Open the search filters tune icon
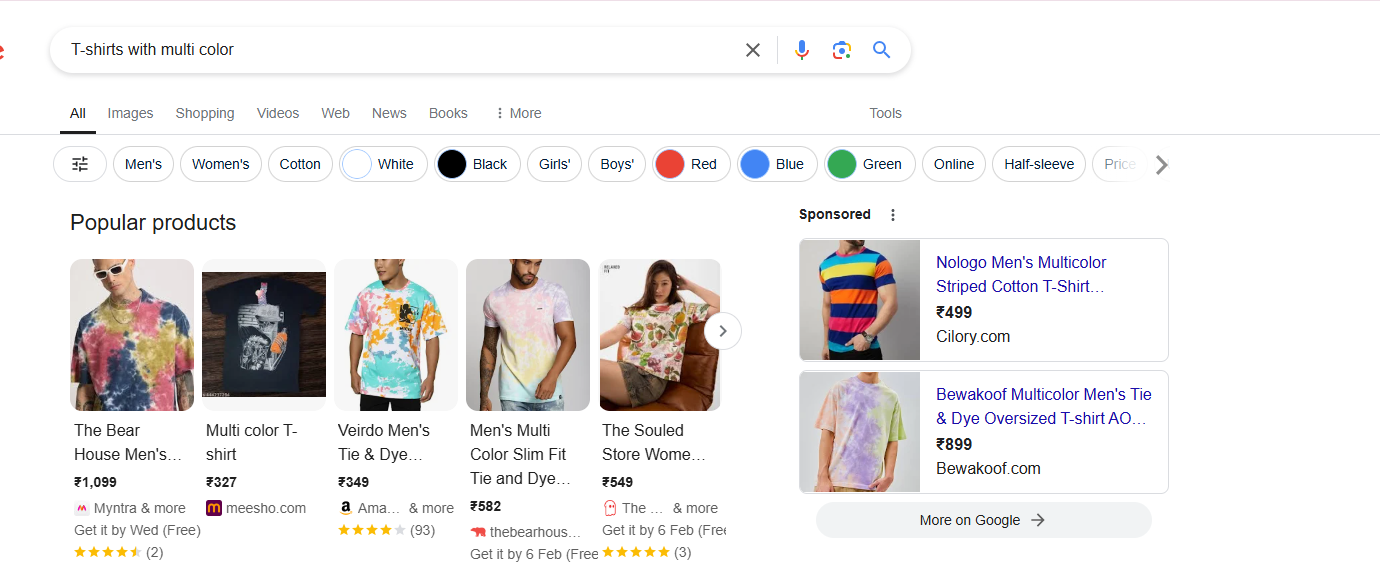 click(79, 163)
